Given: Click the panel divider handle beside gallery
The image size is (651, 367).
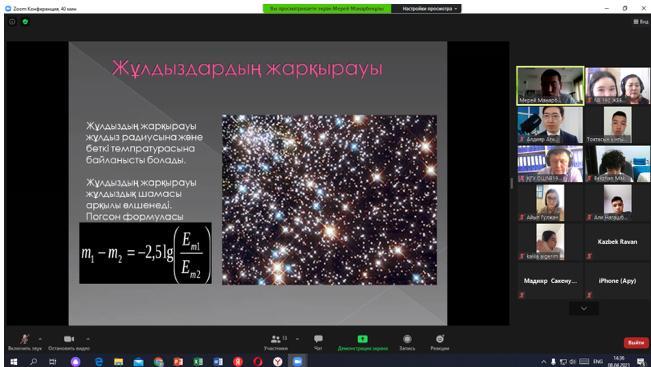Looking at the screenshot, I should 512,183.
